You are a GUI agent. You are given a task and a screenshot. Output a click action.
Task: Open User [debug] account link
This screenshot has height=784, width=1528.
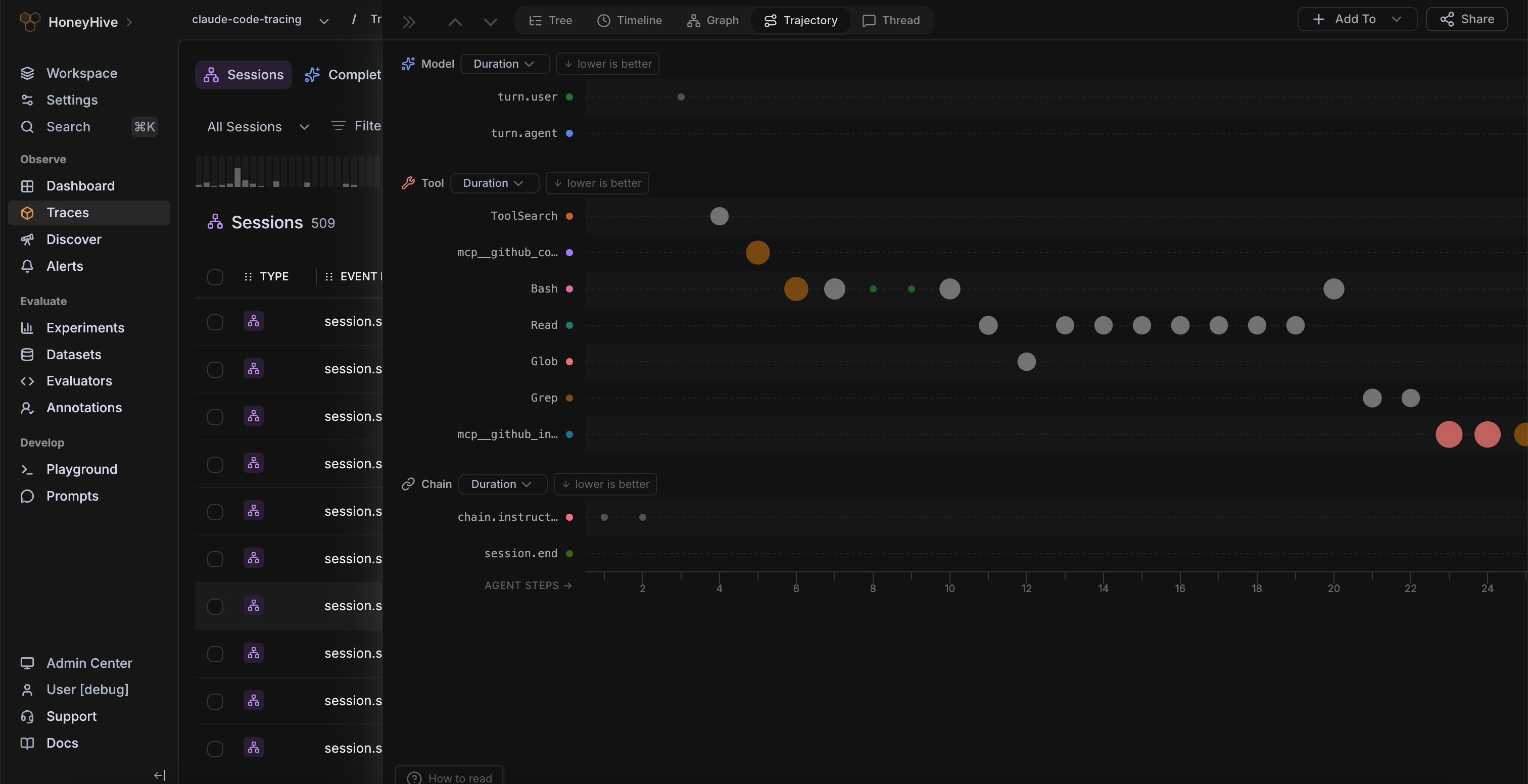pyautogui.click(x=87, y=689)
